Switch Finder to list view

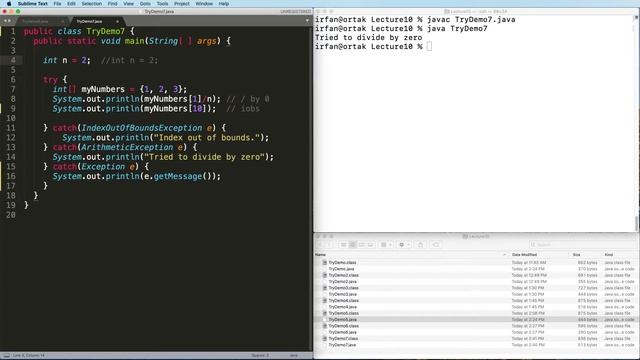tap(352, 245)
